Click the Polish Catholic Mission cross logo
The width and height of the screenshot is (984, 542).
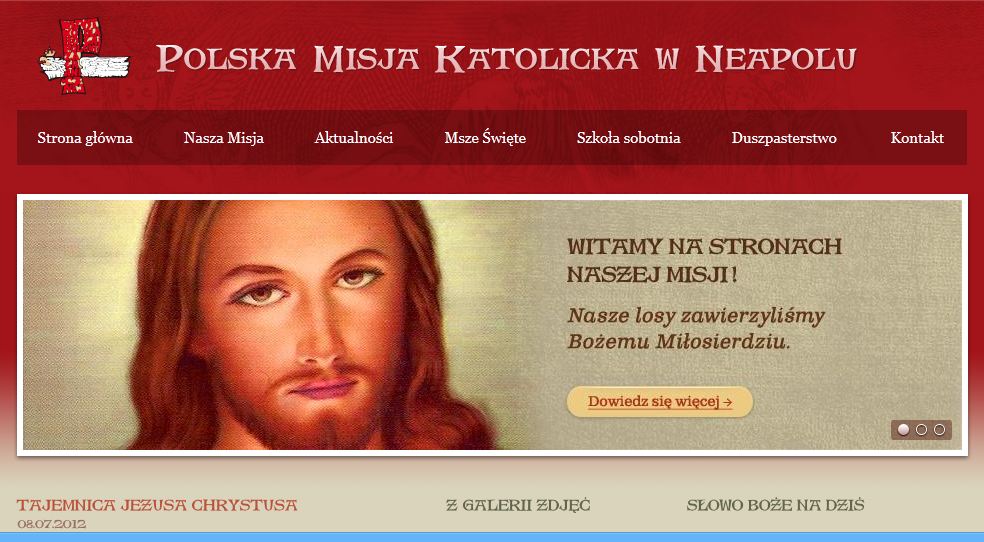coord(84,56)
